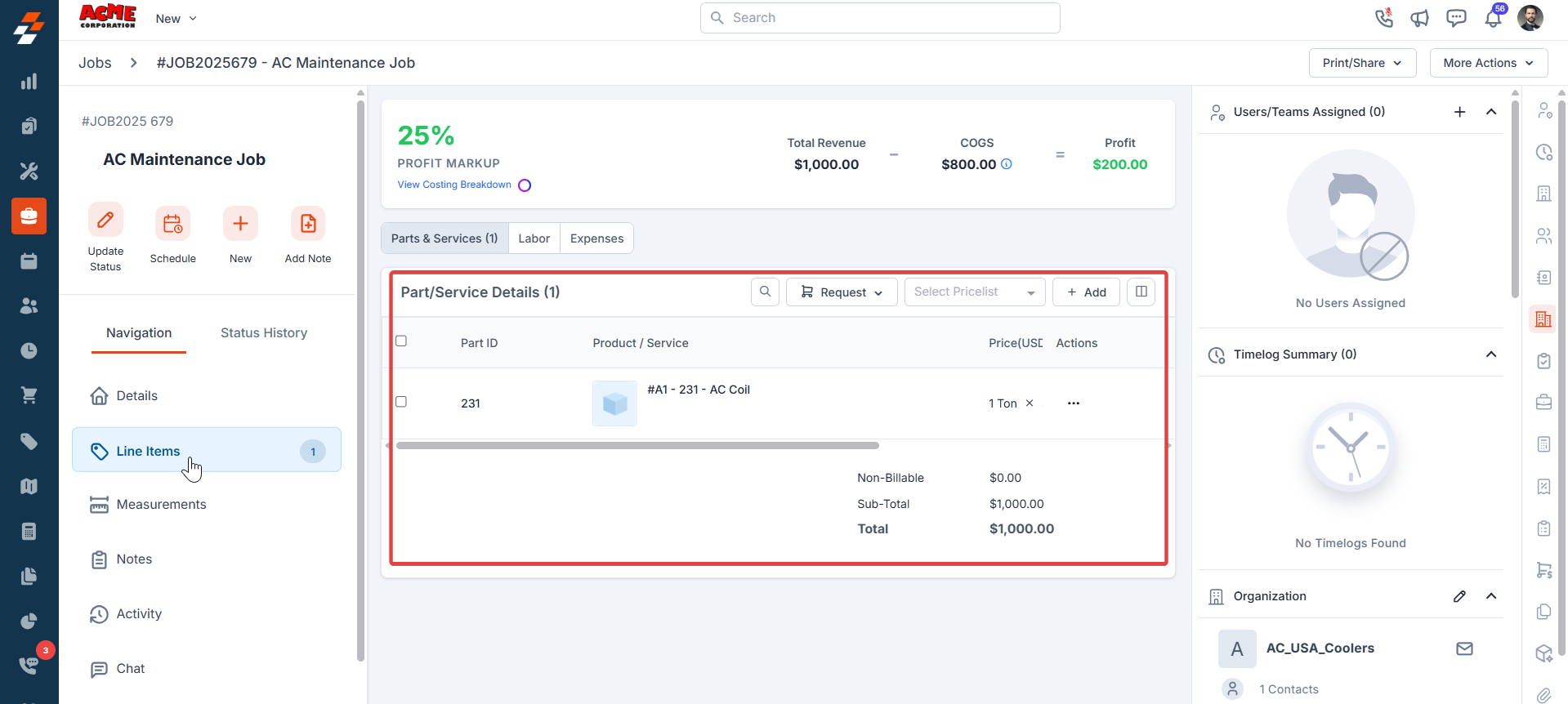Open the map icon in left sidebar

coord(29,487)
